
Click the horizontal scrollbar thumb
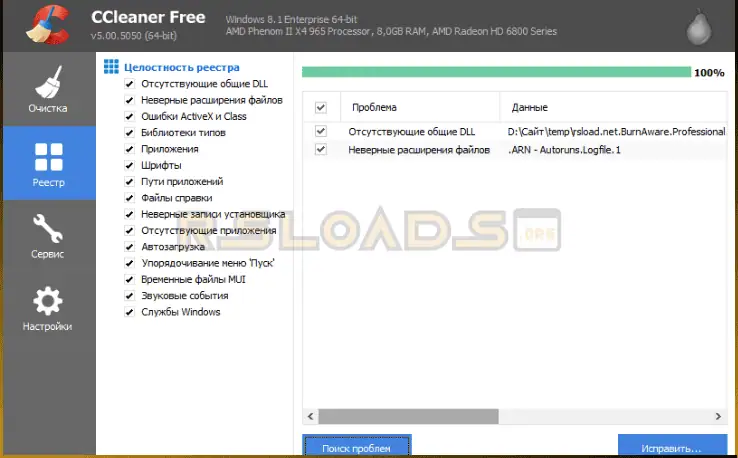pyautogui.click(x=409, y=416)
